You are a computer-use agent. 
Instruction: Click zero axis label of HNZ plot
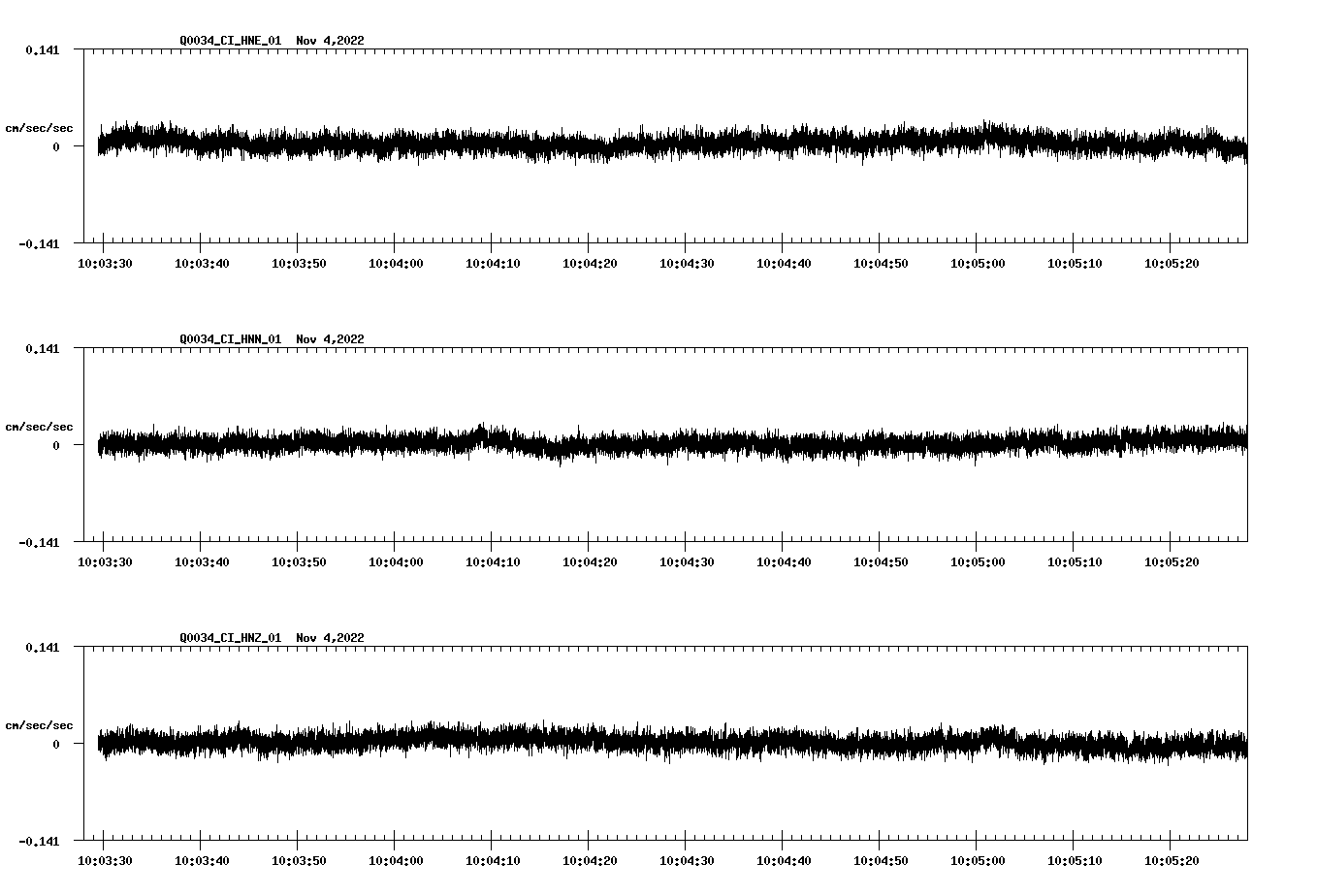click(x=56, y=744)
